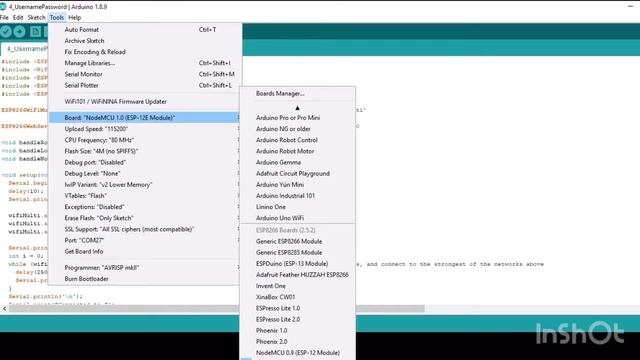The width and height of the screenshot is (640, 360).
Task: Select ESPDuino (ESP-13 Module) board
Action: (298, 264)
